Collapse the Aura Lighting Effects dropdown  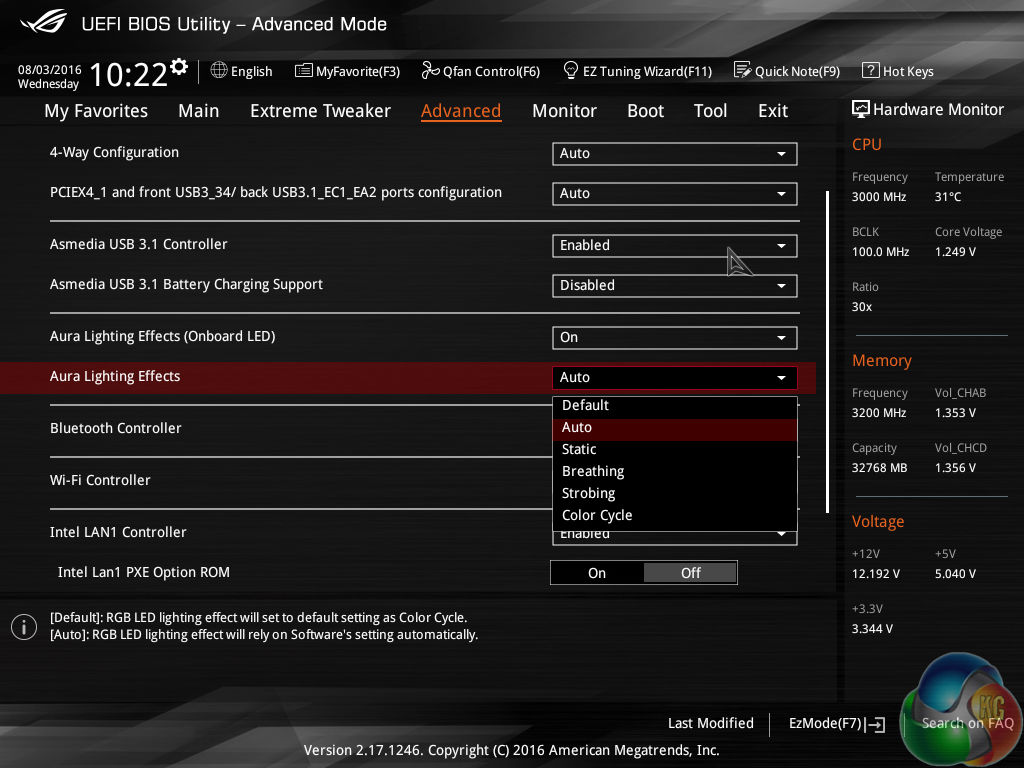click(x=675, y=377)
